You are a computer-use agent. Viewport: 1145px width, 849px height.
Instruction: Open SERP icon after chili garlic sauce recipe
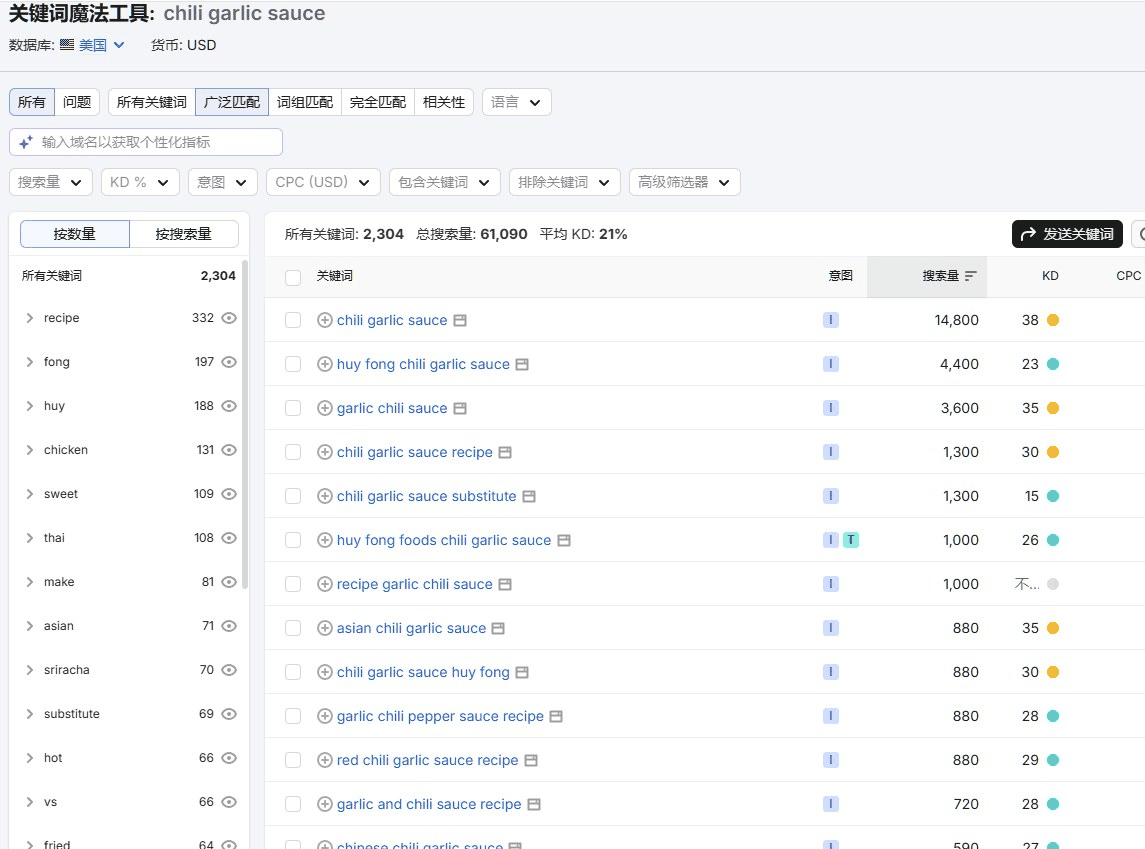505,453
